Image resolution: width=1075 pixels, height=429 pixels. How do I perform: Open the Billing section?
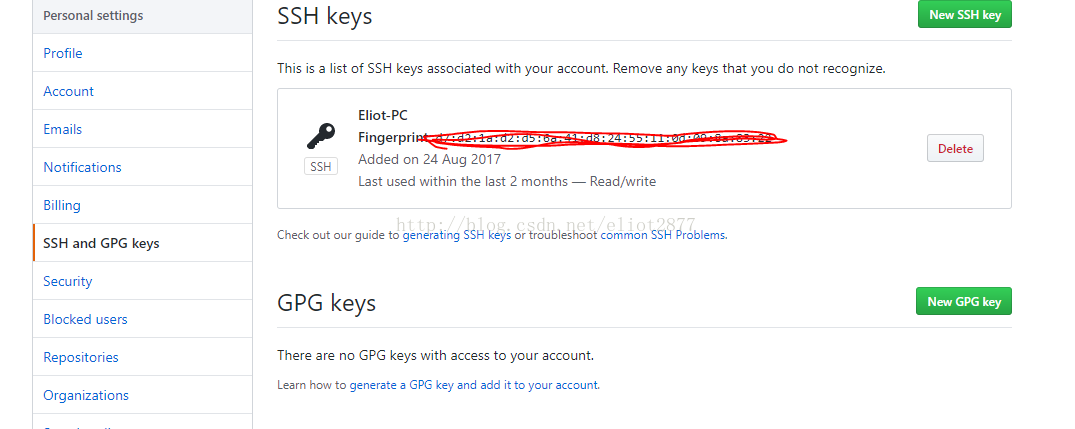click(x=62, y=205)
